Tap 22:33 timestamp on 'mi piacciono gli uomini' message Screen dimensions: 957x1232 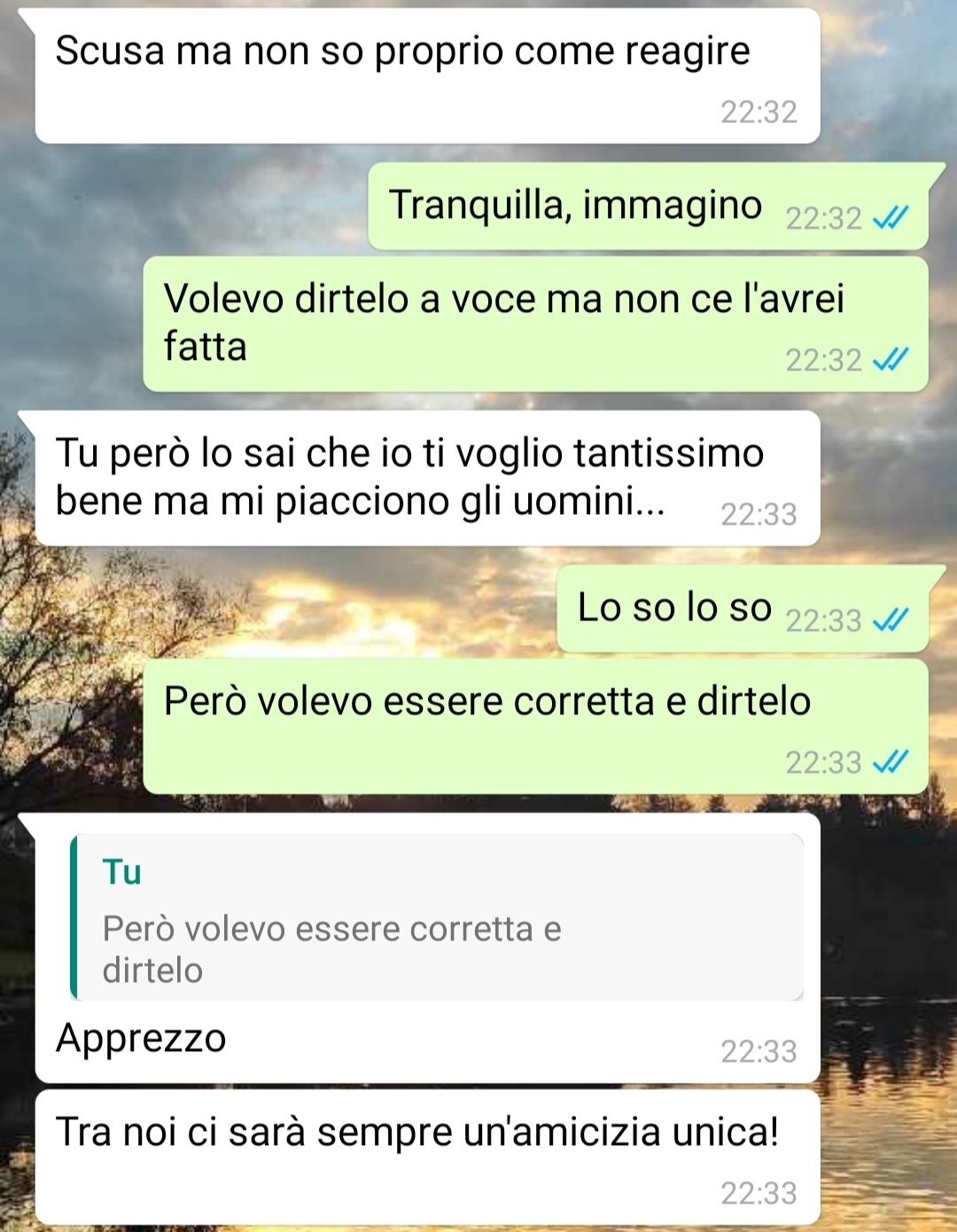[759, 514]
